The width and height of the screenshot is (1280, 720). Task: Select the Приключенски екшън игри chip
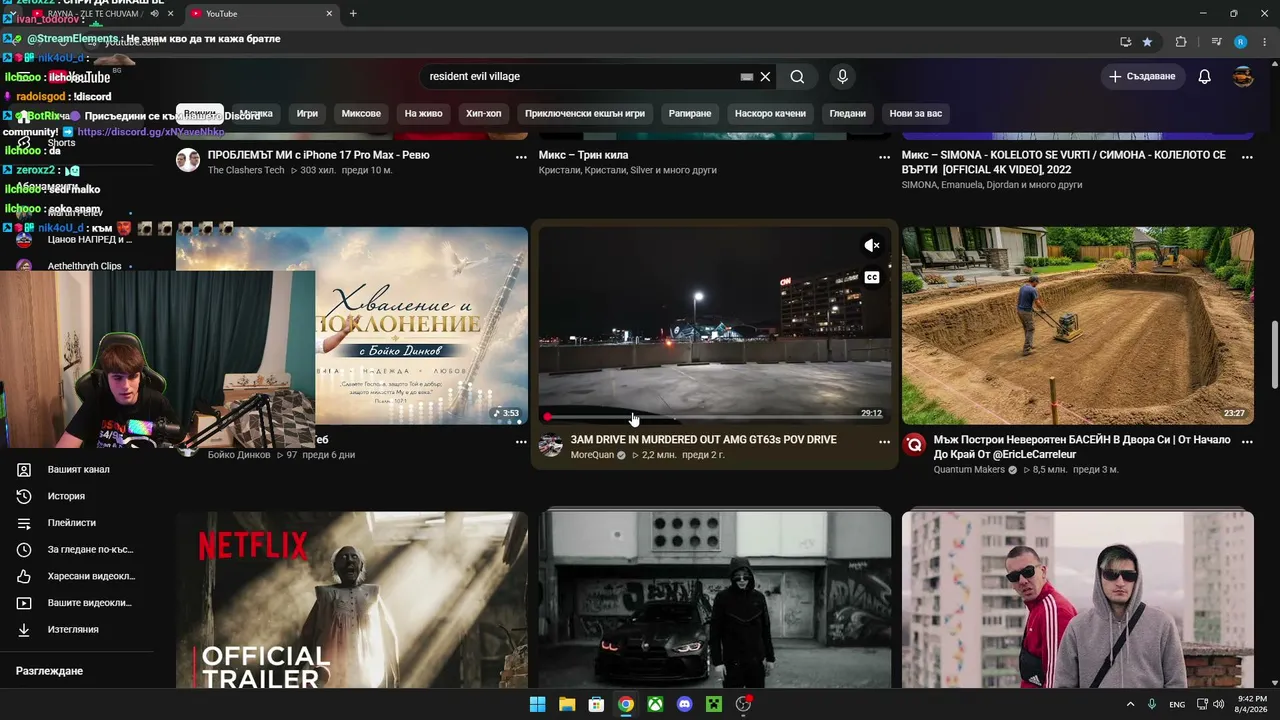click(x=585, y=113)
